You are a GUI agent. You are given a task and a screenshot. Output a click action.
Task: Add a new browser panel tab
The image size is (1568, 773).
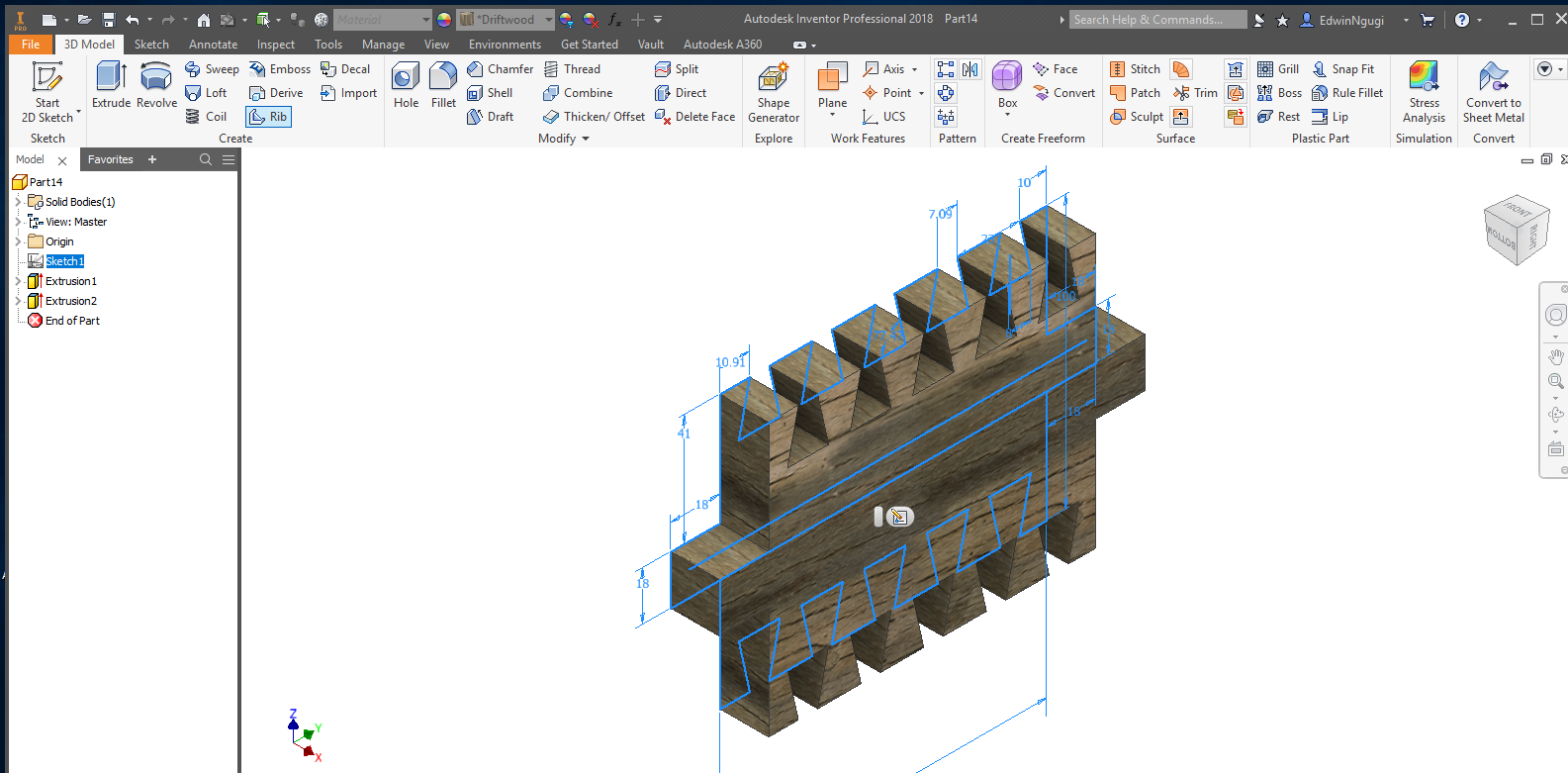tap(152, 159)
